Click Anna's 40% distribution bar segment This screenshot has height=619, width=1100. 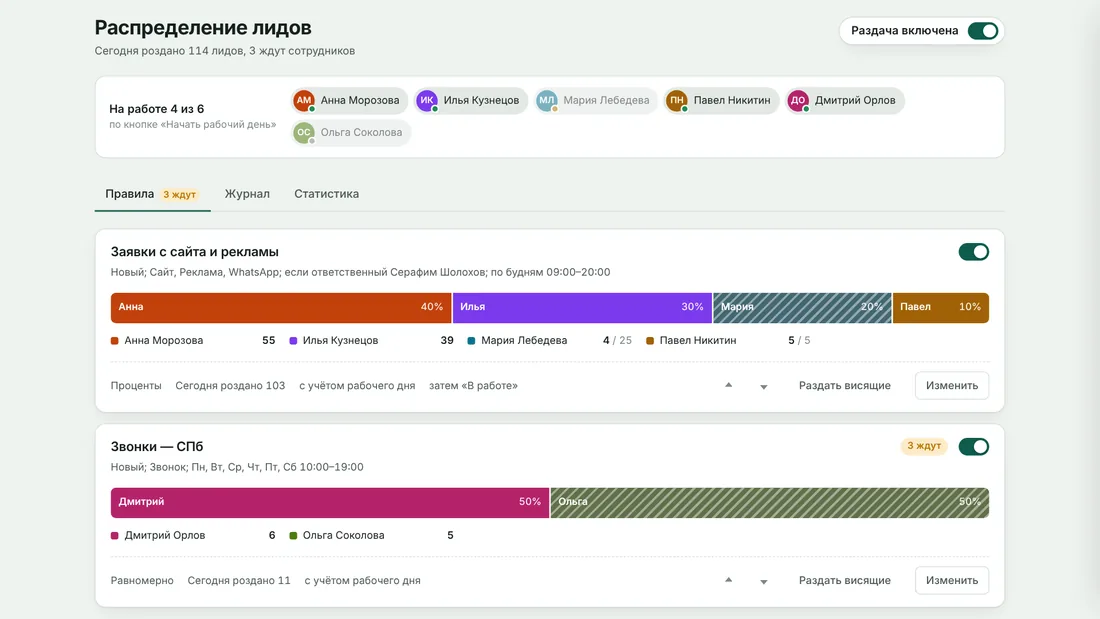click(281, 307)
